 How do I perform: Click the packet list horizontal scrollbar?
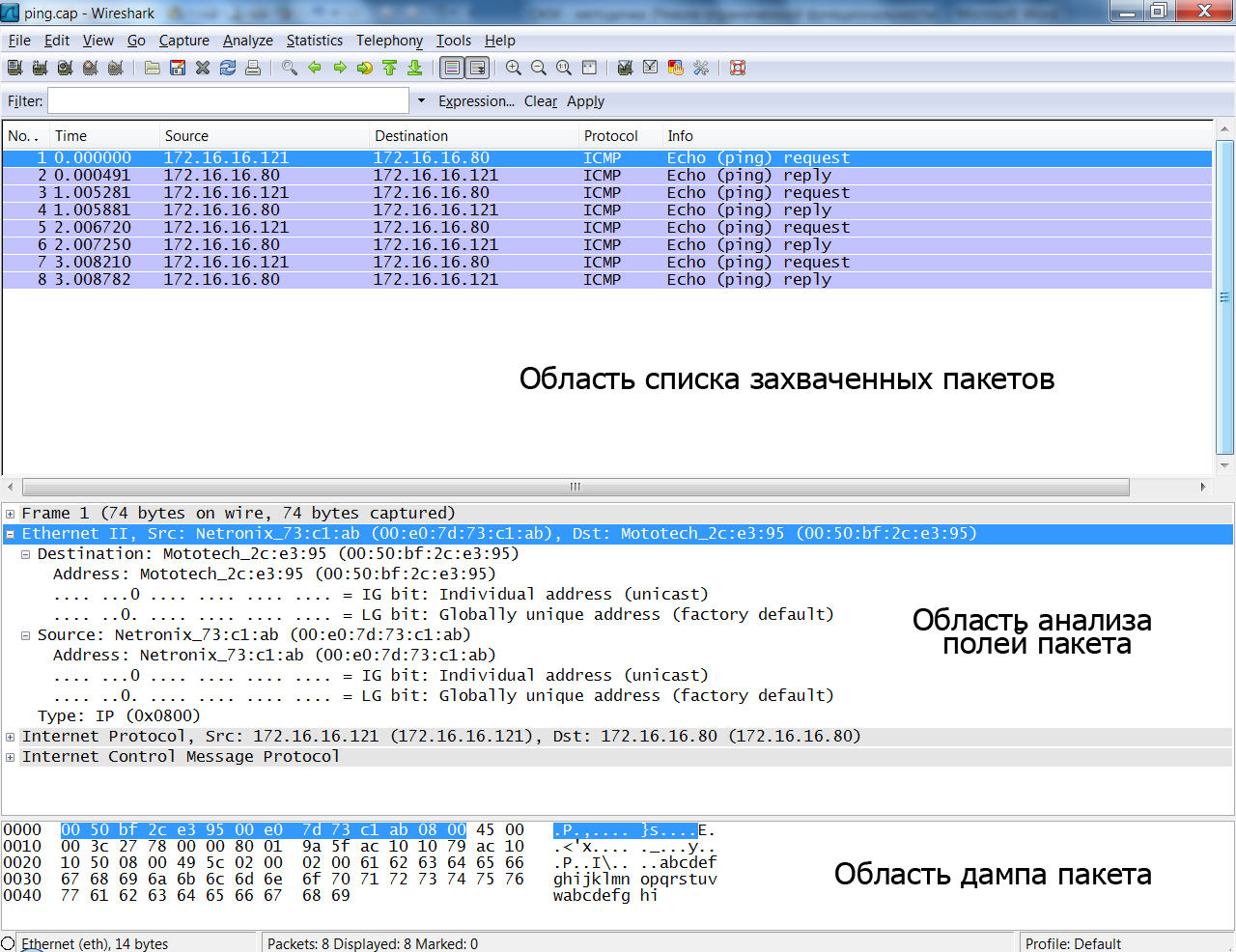[x=576, y=487]
